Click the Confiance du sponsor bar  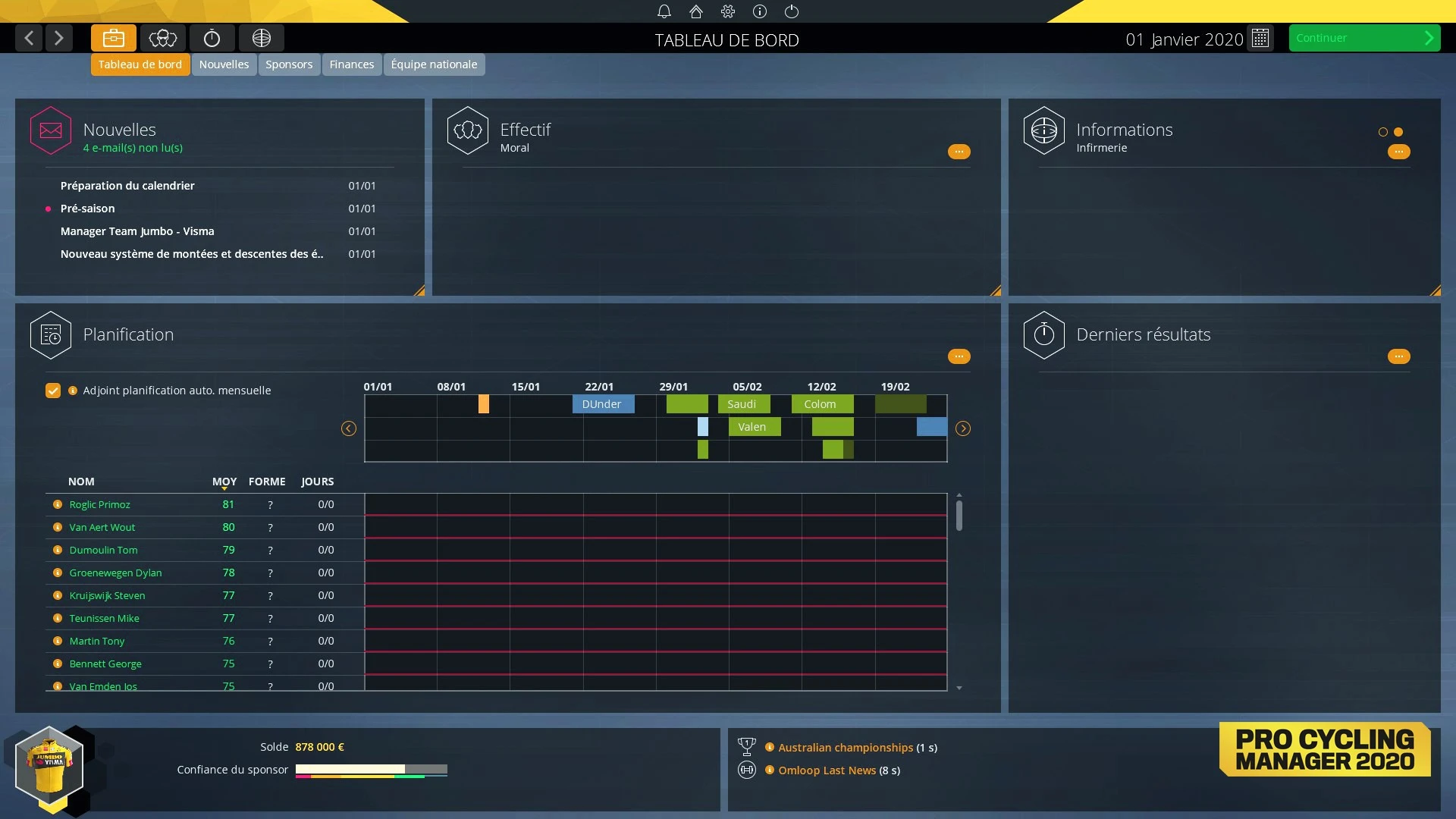click(x=372, y=770)
